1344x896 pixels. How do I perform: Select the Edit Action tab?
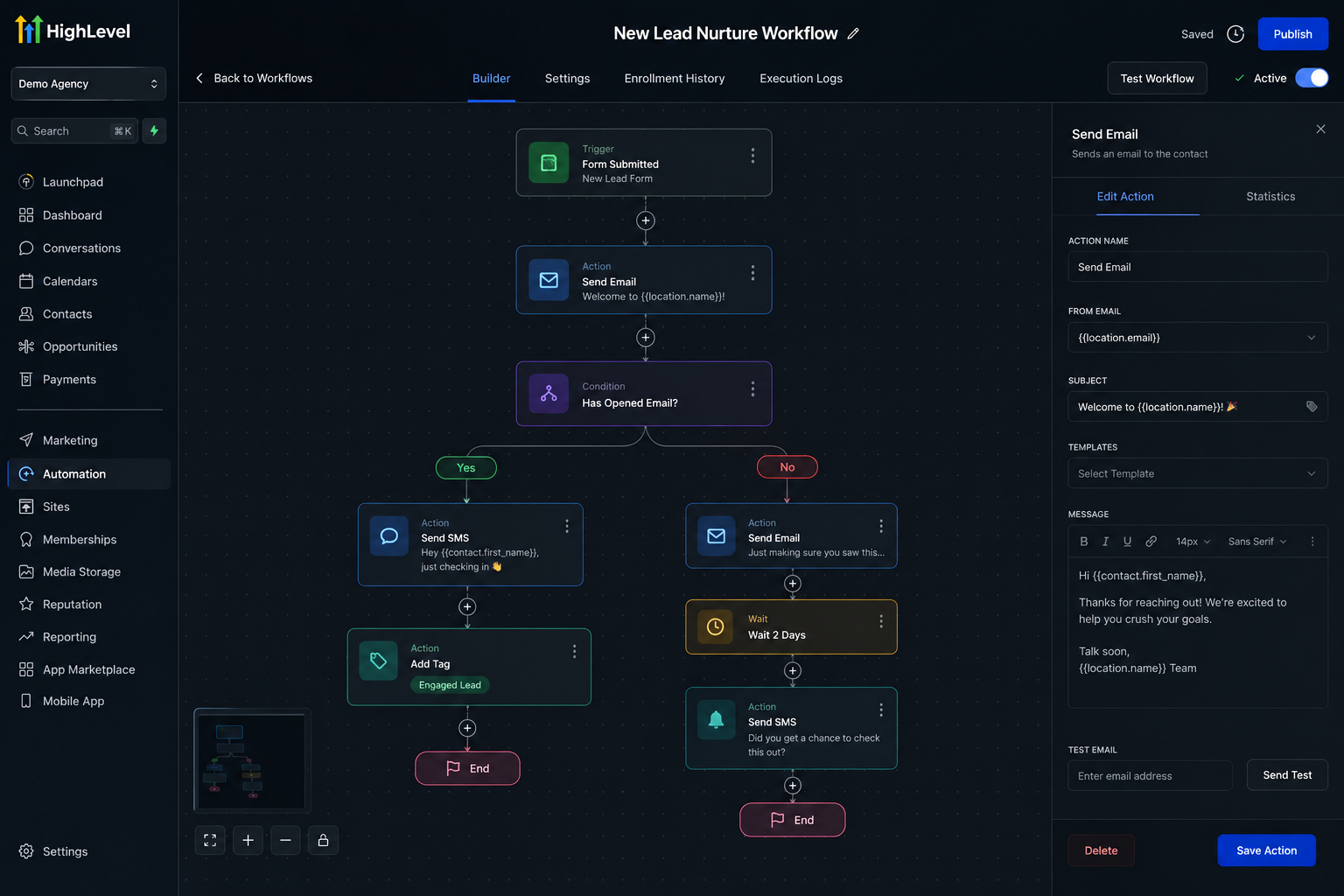click(x=1125, y=197)
